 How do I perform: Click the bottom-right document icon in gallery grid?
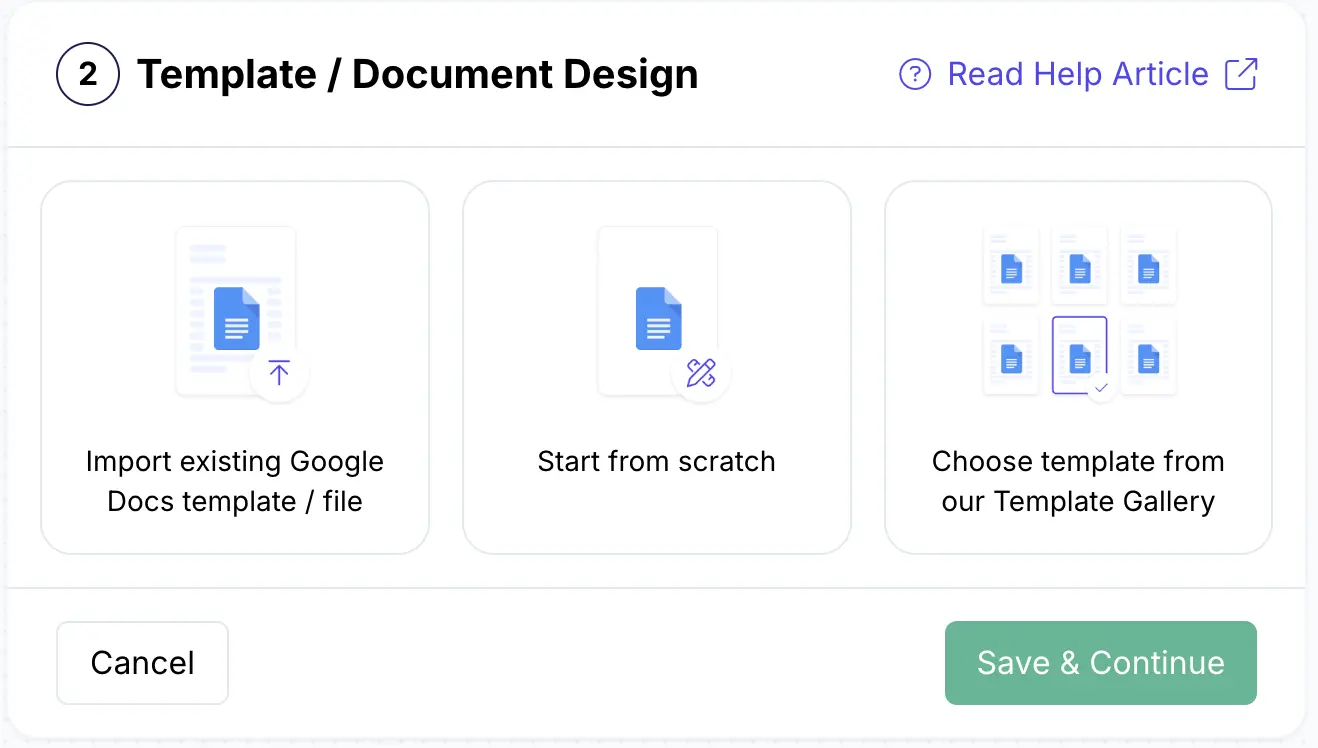[1147, 357]
